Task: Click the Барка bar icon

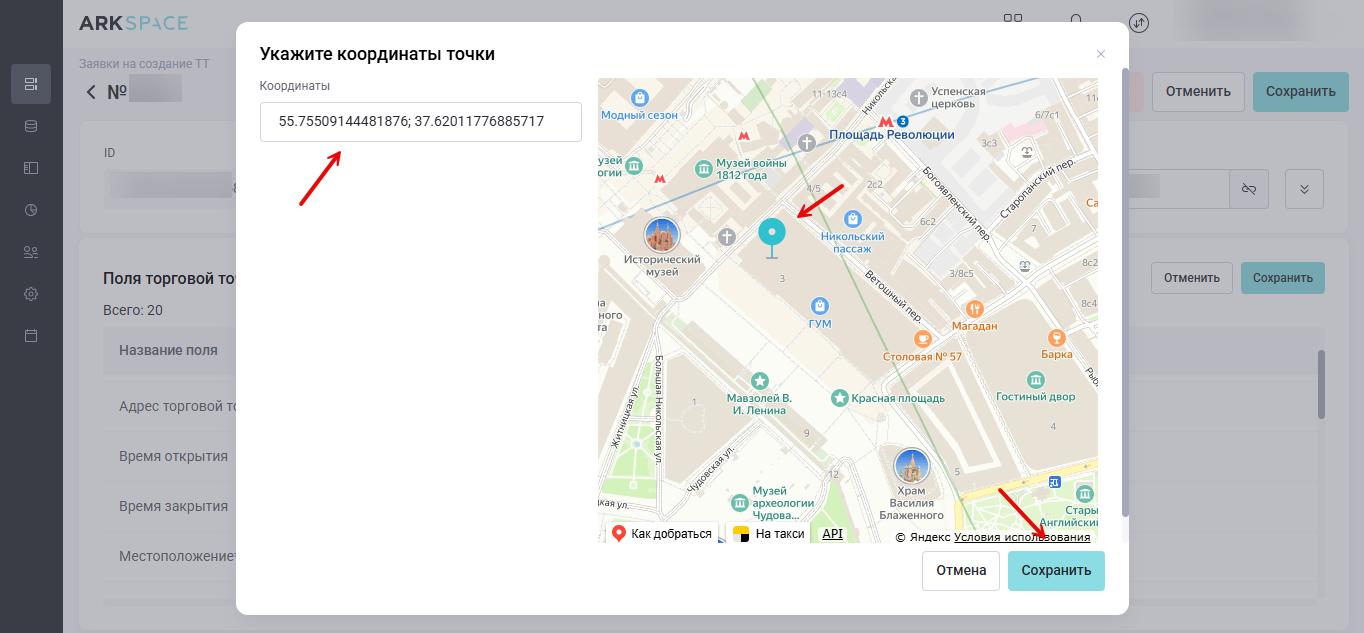Action: click(1056, 337)
